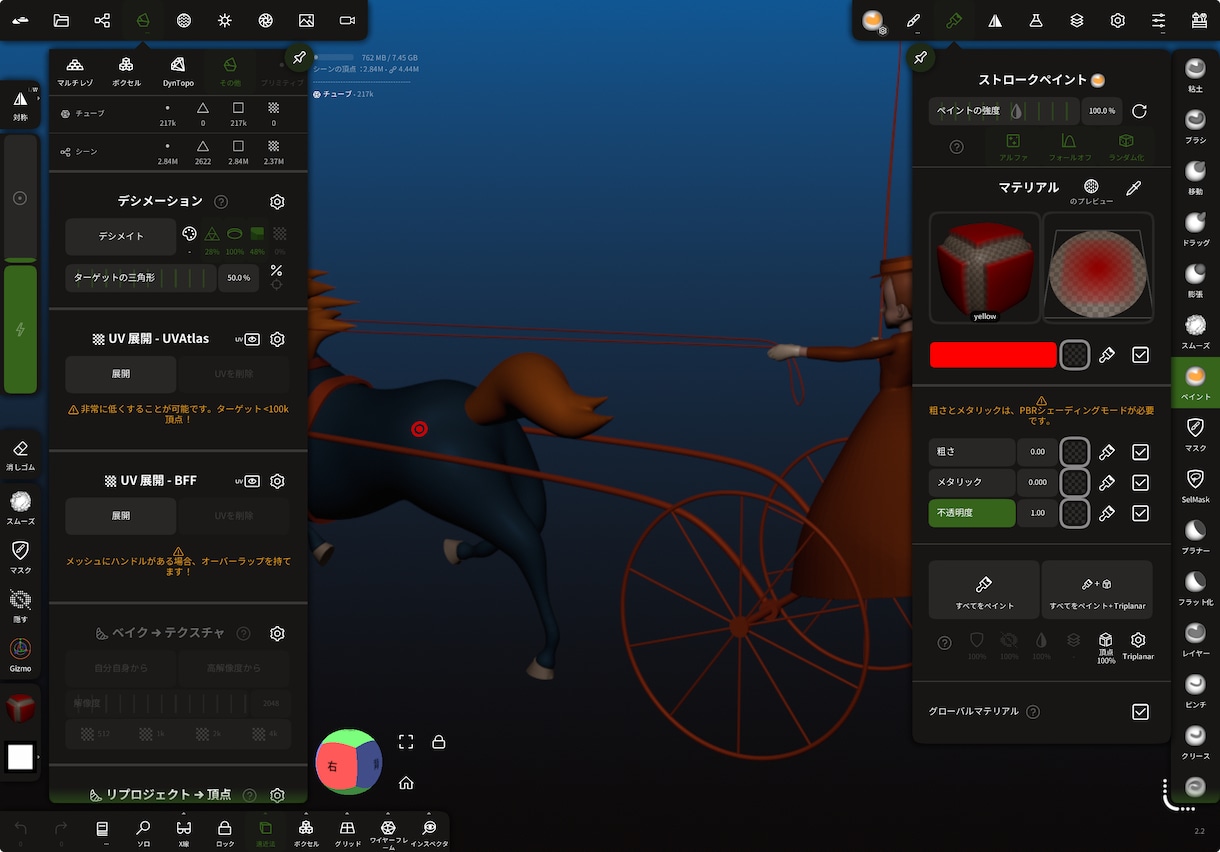1220x852 pixels.
Task: Activate the SelMask tool
Action: pos(1195,486)
